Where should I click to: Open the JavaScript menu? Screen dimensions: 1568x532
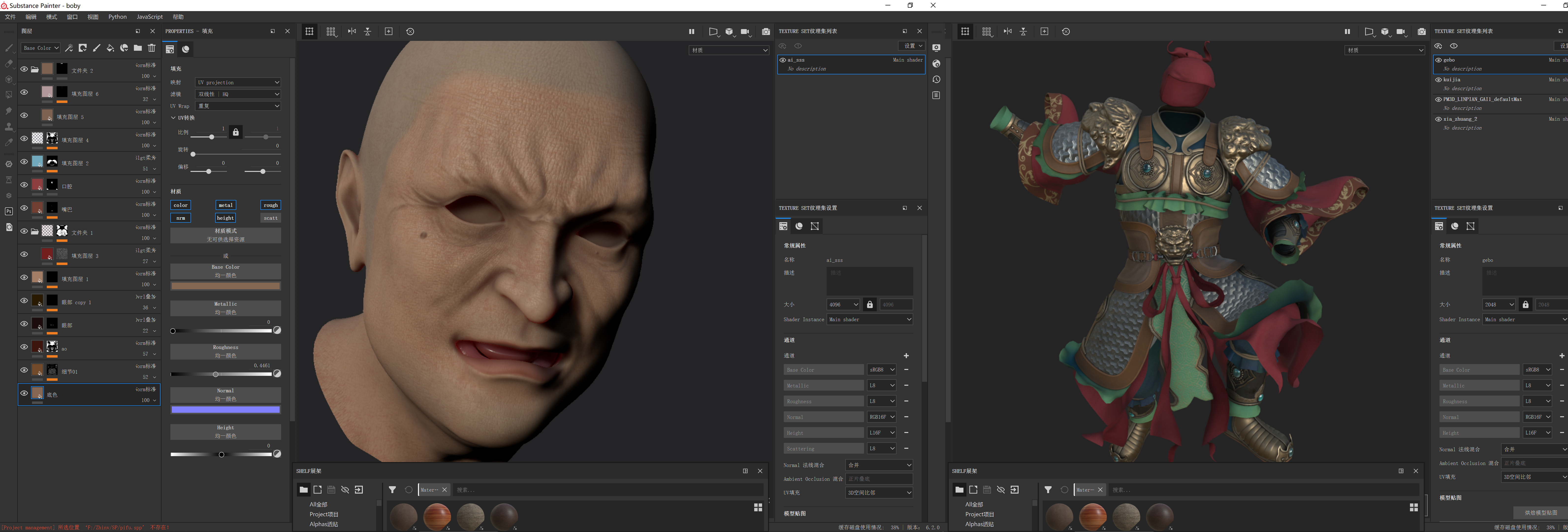[149, 17]
